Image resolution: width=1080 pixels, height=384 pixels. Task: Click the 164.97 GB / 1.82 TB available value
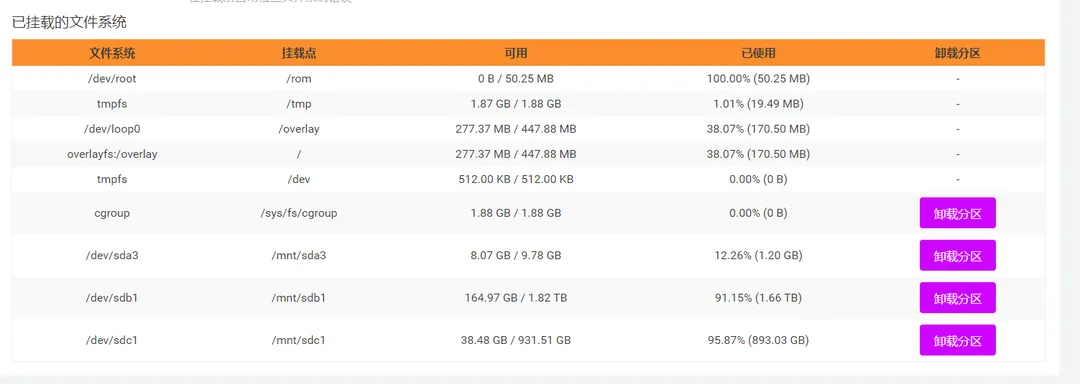(516, 298)
